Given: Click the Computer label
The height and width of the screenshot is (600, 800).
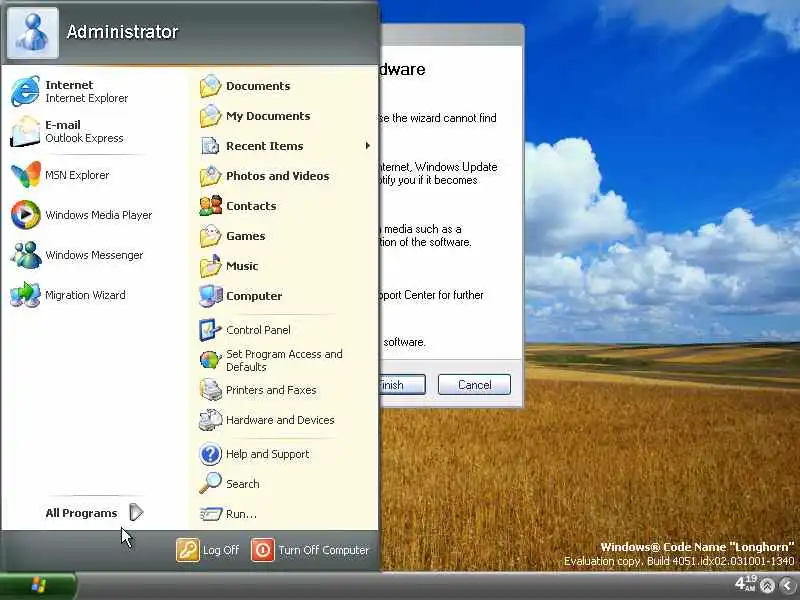Looking at the screenshot, I should click(254, 296).
